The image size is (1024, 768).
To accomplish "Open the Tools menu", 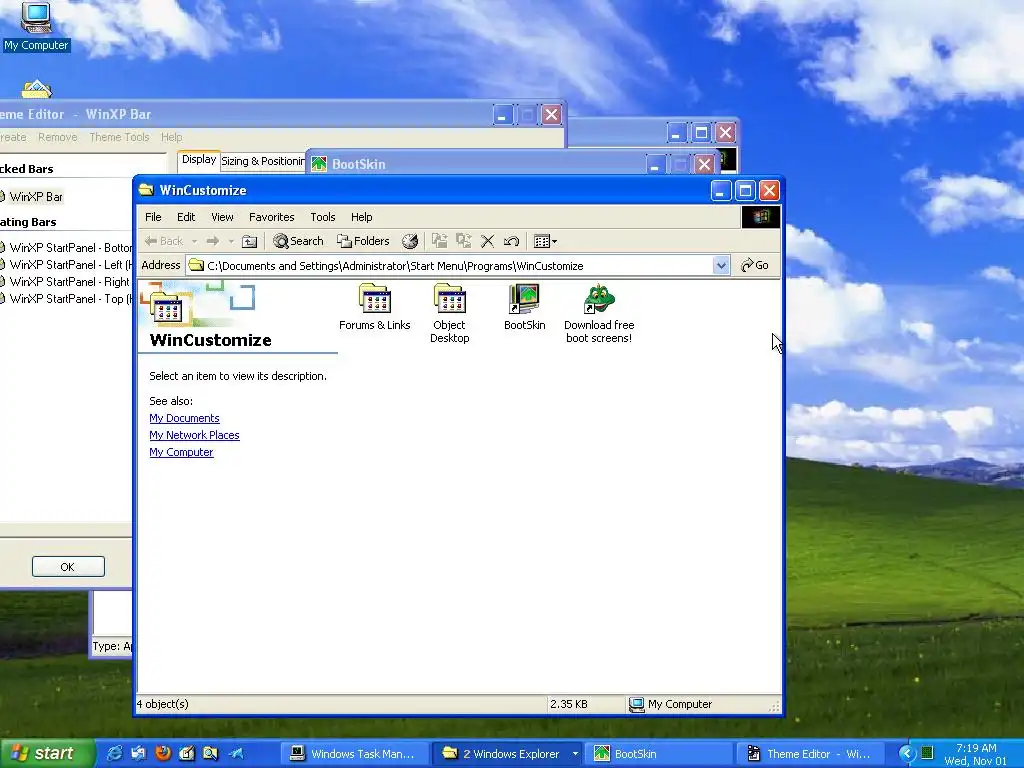I will 323,217.
